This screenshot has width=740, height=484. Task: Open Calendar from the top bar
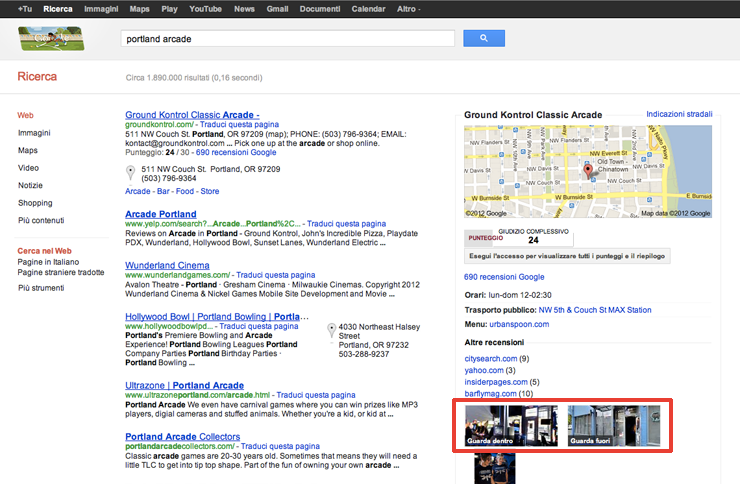click(368, 9)
